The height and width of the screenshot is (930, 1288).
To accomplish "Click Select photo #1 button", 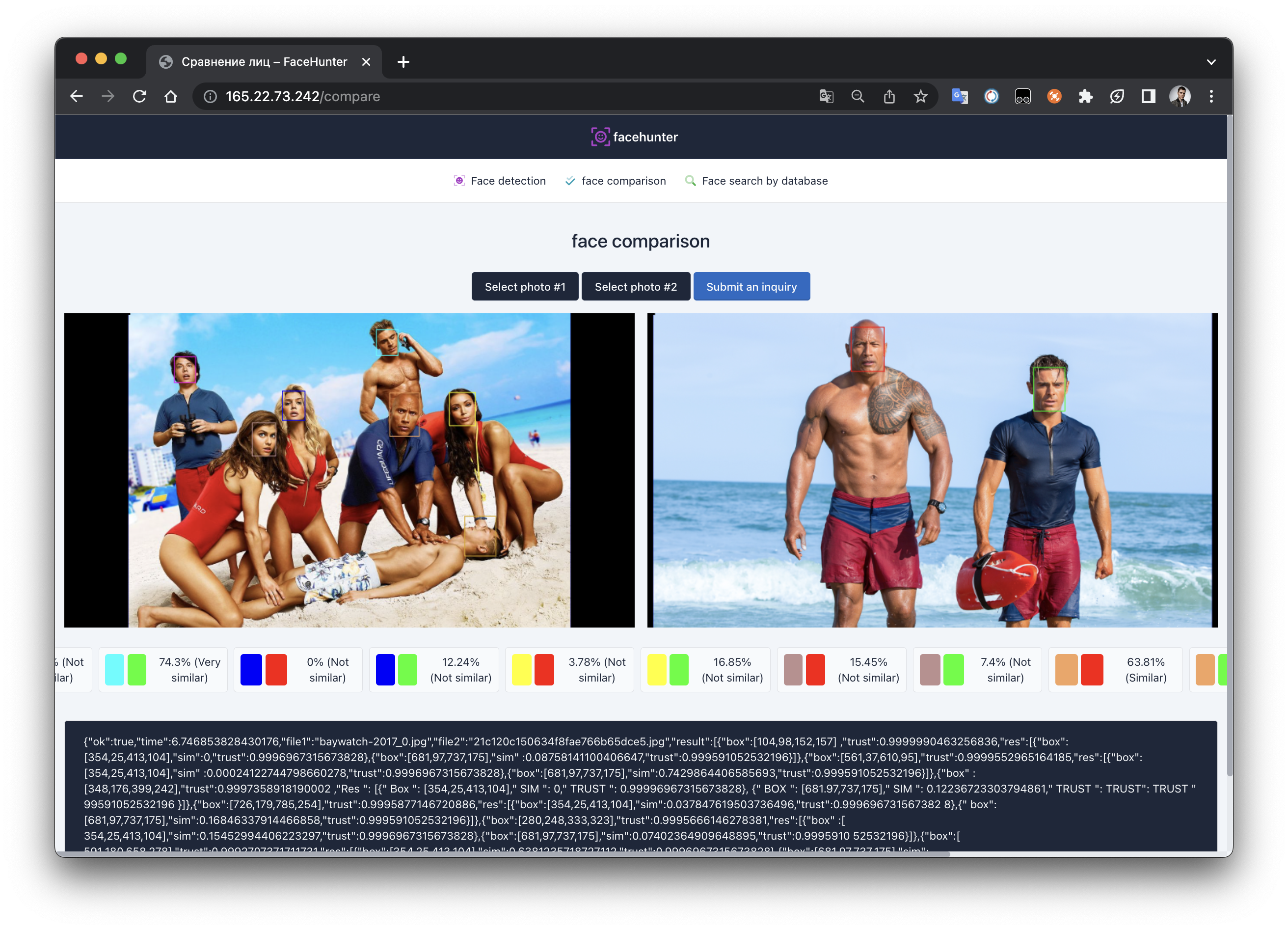I will coord(525,287).
